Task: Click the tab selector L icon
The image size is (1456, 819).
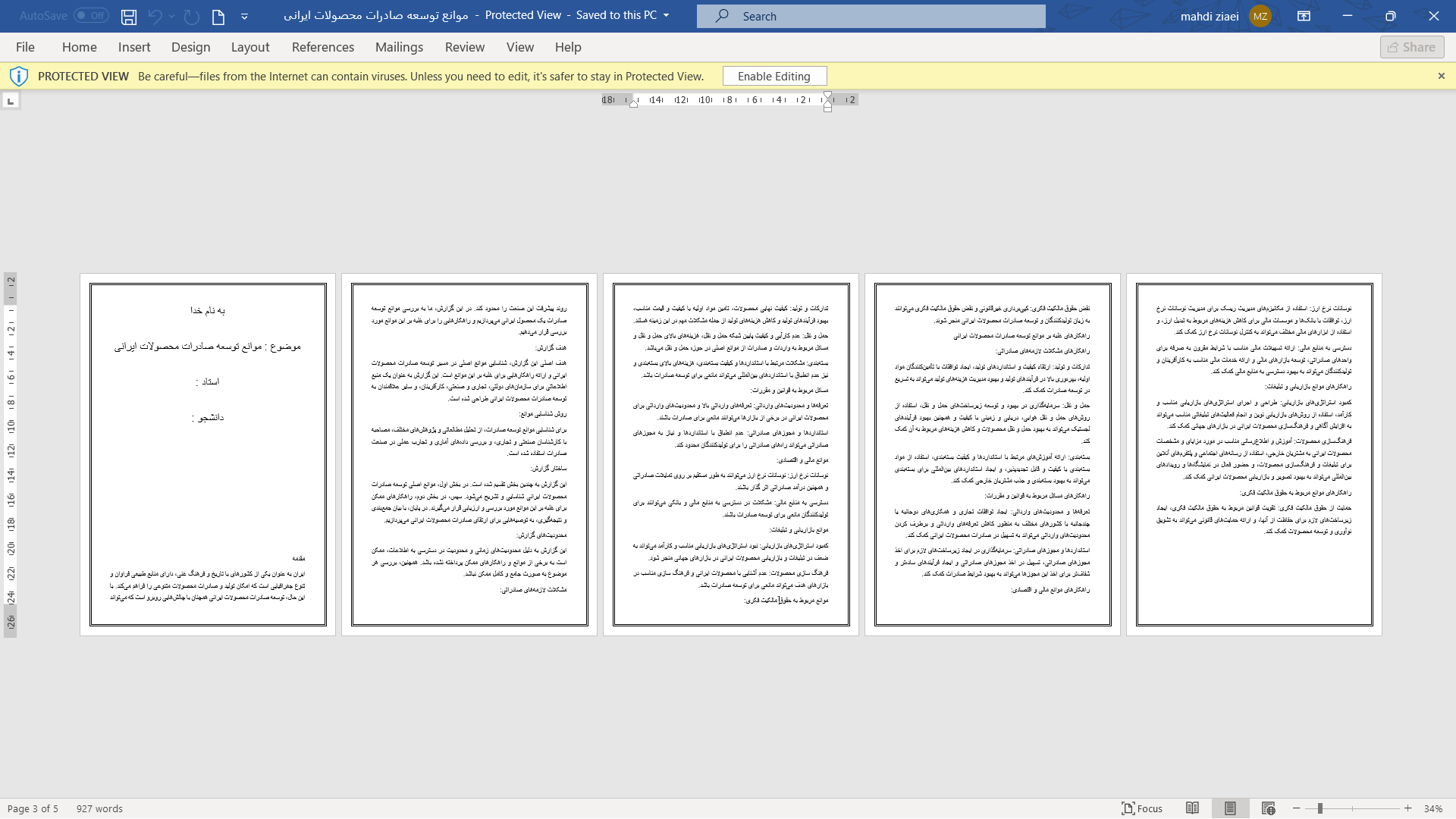Action: [x=11, y=100]
